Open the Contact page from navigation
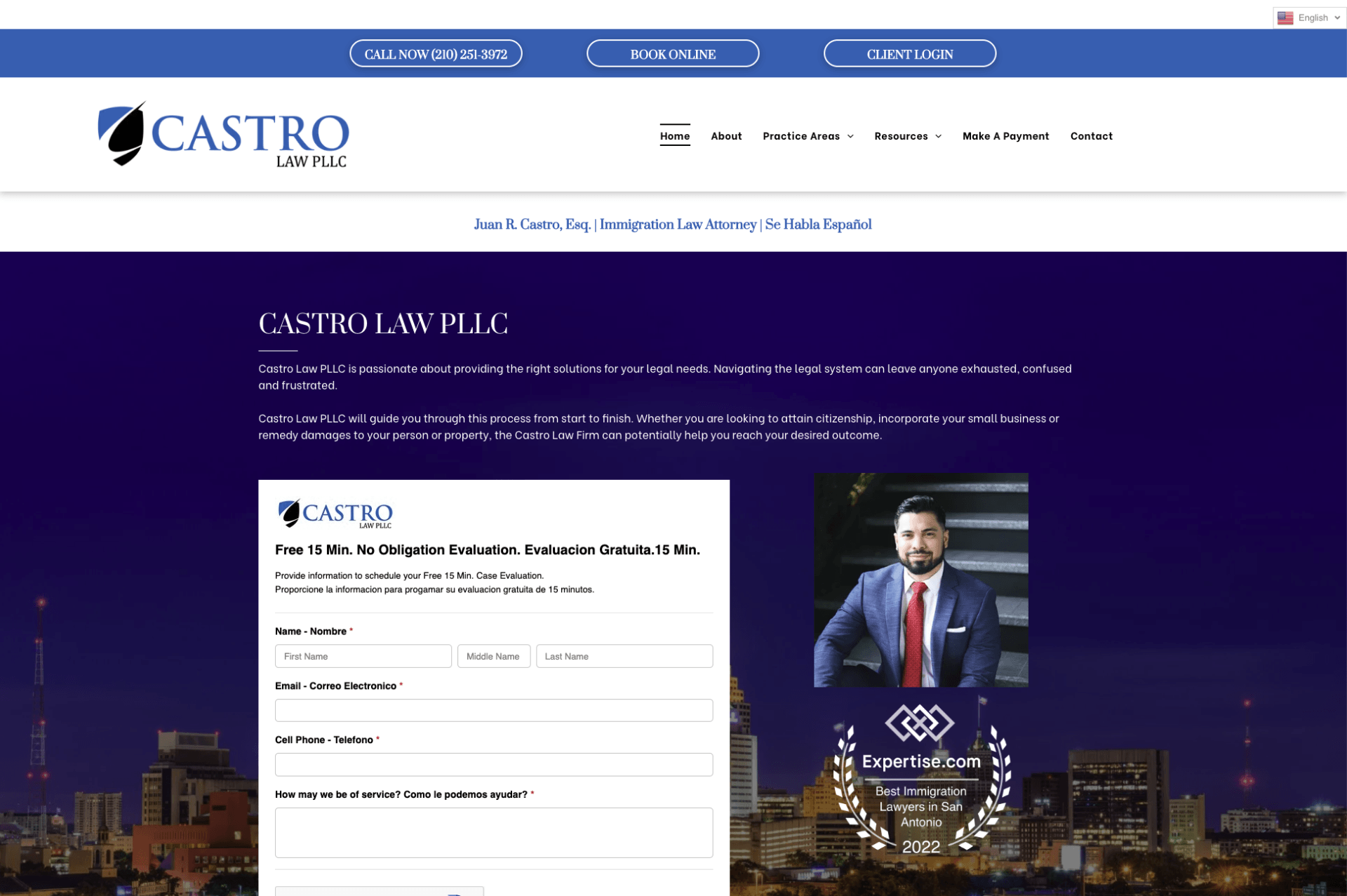Image resolution: width=1347 pixels, height=896 pixels. tap(1091, 135)
